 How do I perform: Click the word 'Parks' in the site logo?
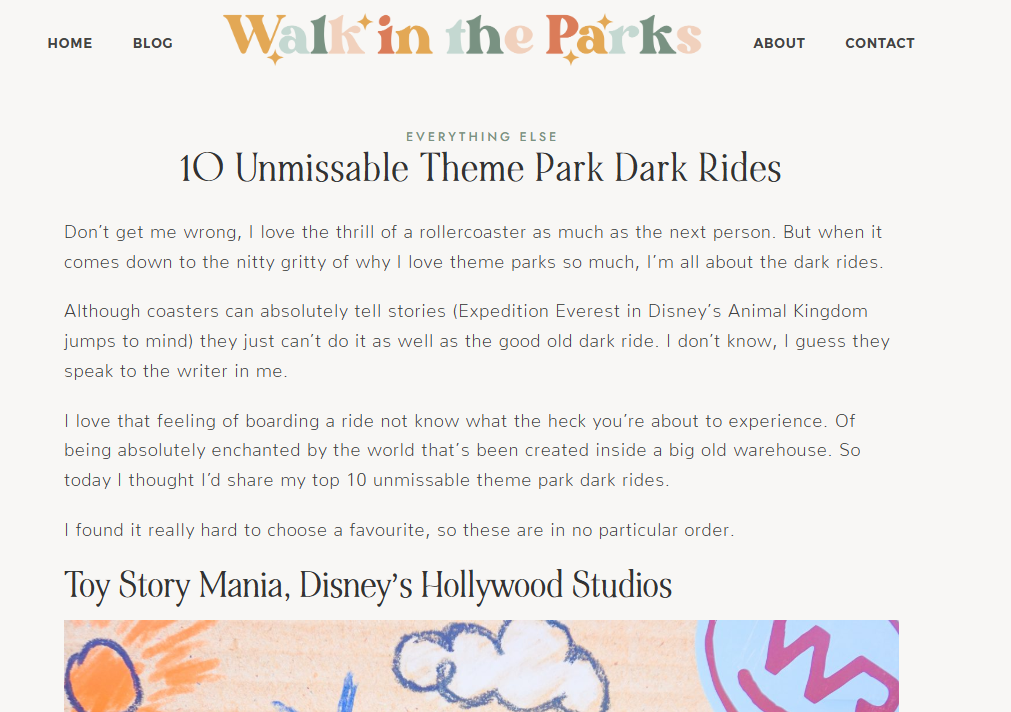point(624,36)
